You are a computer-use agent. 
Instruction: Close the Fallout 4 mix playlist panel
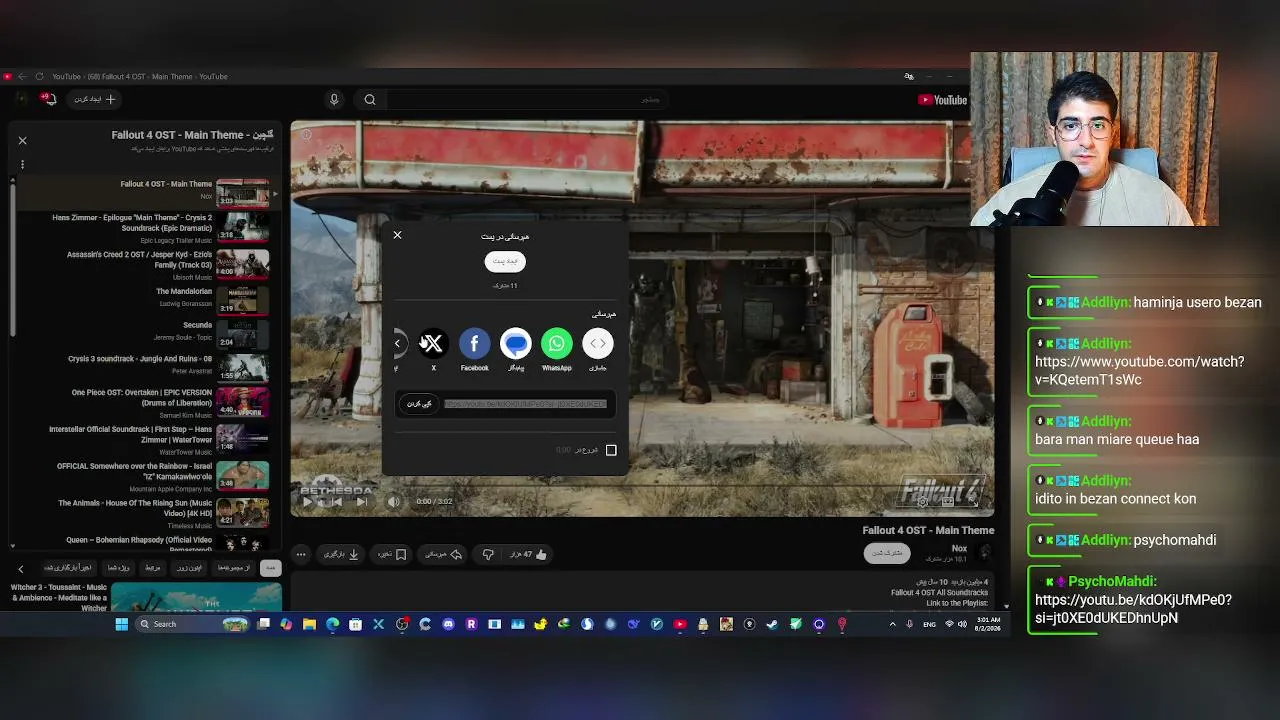tap(22, 141)
